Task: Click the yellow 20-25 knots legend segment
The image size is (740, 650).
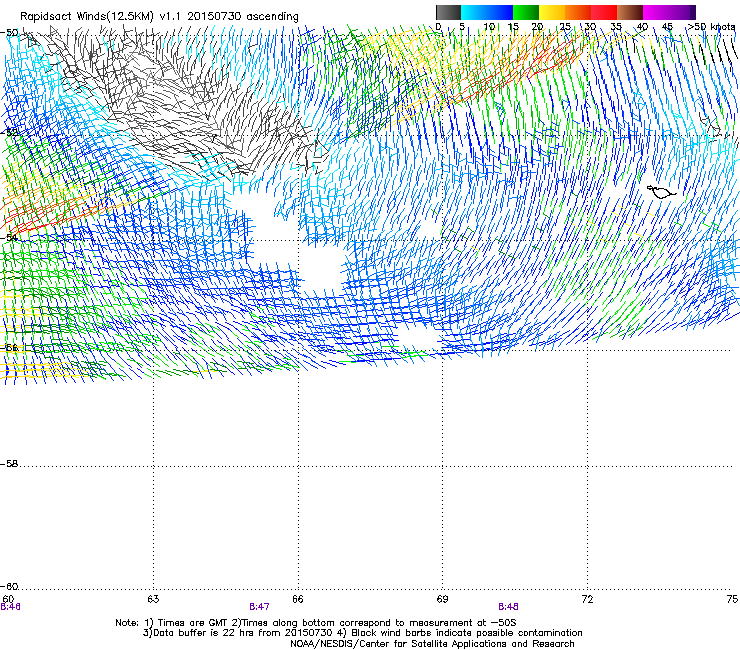Action: (552, 12)
